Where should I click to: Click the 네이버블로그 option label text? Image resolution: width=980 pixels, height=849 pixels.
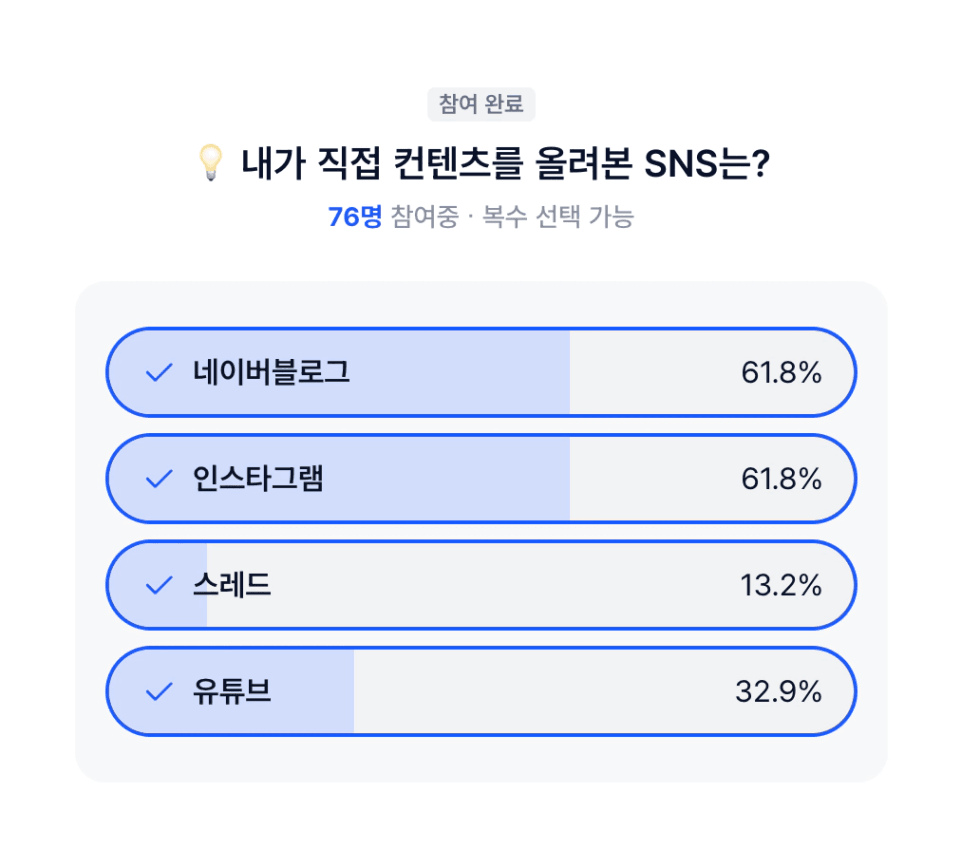271,373
